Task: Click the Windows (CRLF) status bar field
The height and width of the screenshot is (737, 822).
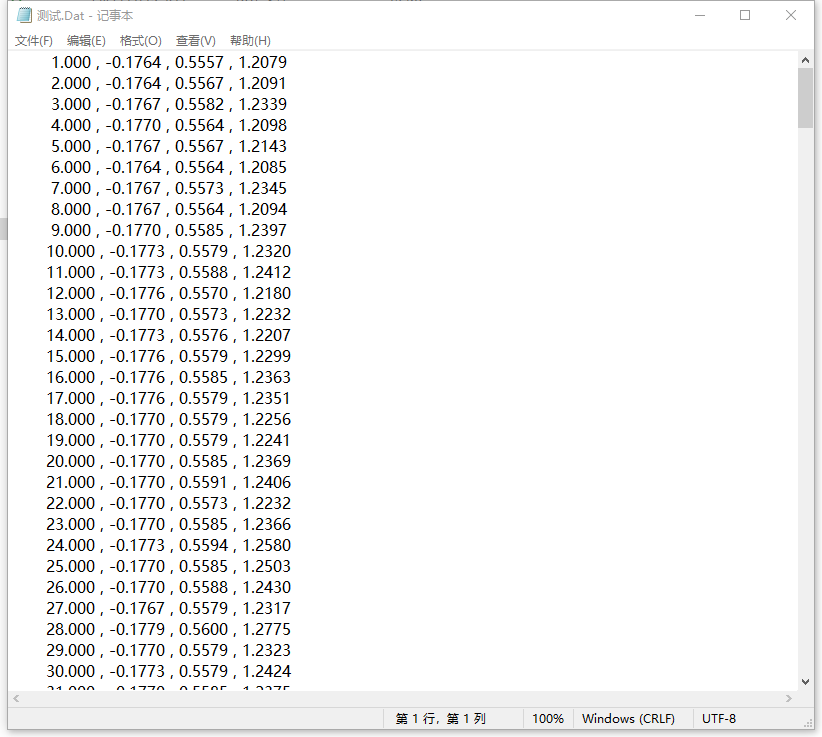Action: point(628,719)
